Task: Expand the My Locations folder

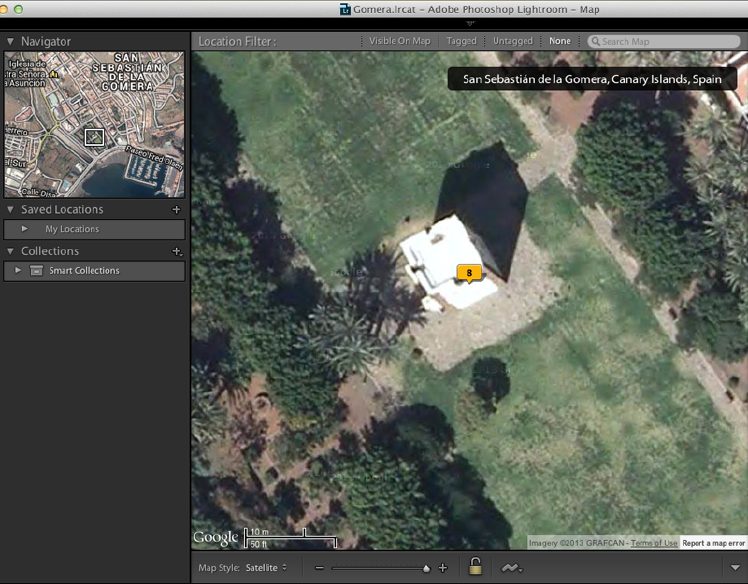Action: [24, 229]
